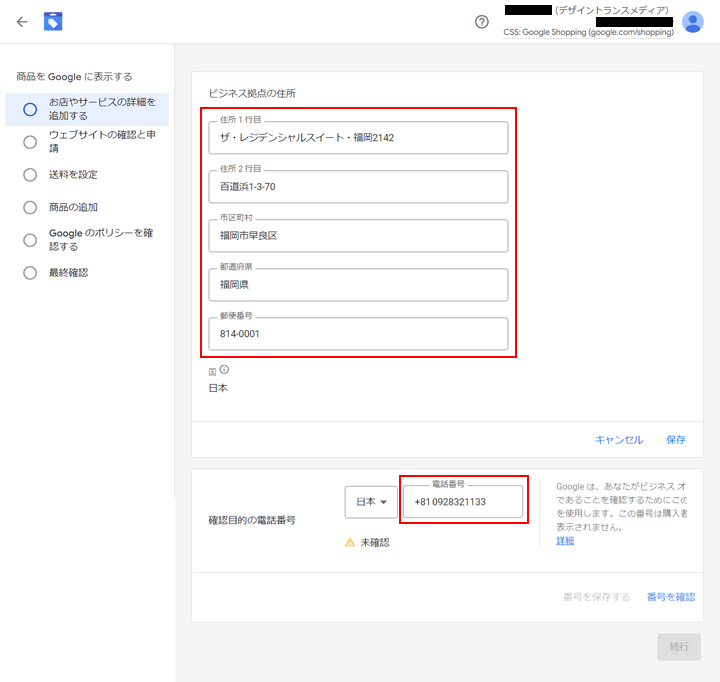Click the 番号を確認 link

tap(670, 597)
